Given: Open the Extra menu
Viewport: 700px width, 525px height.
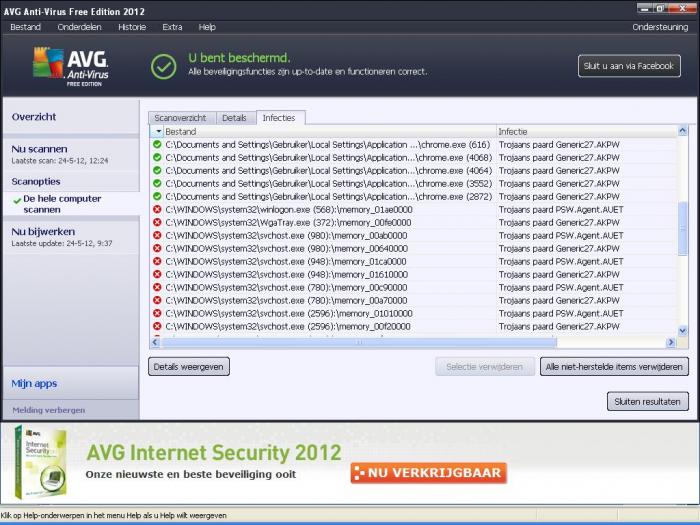Looking at the screenshot, I should tap(172, 27).
